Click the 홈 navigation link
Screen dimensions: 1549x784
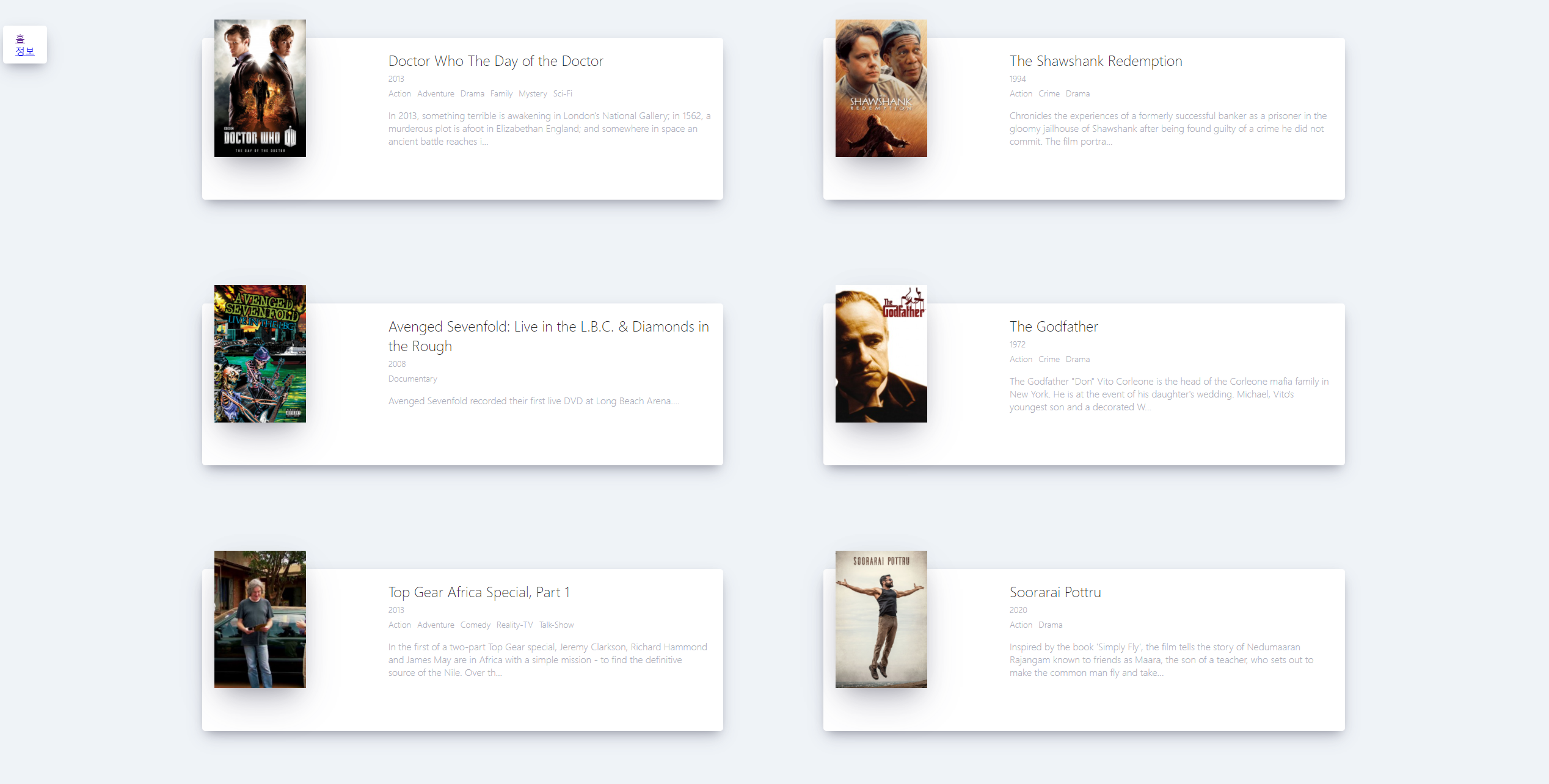pos(20,38)
